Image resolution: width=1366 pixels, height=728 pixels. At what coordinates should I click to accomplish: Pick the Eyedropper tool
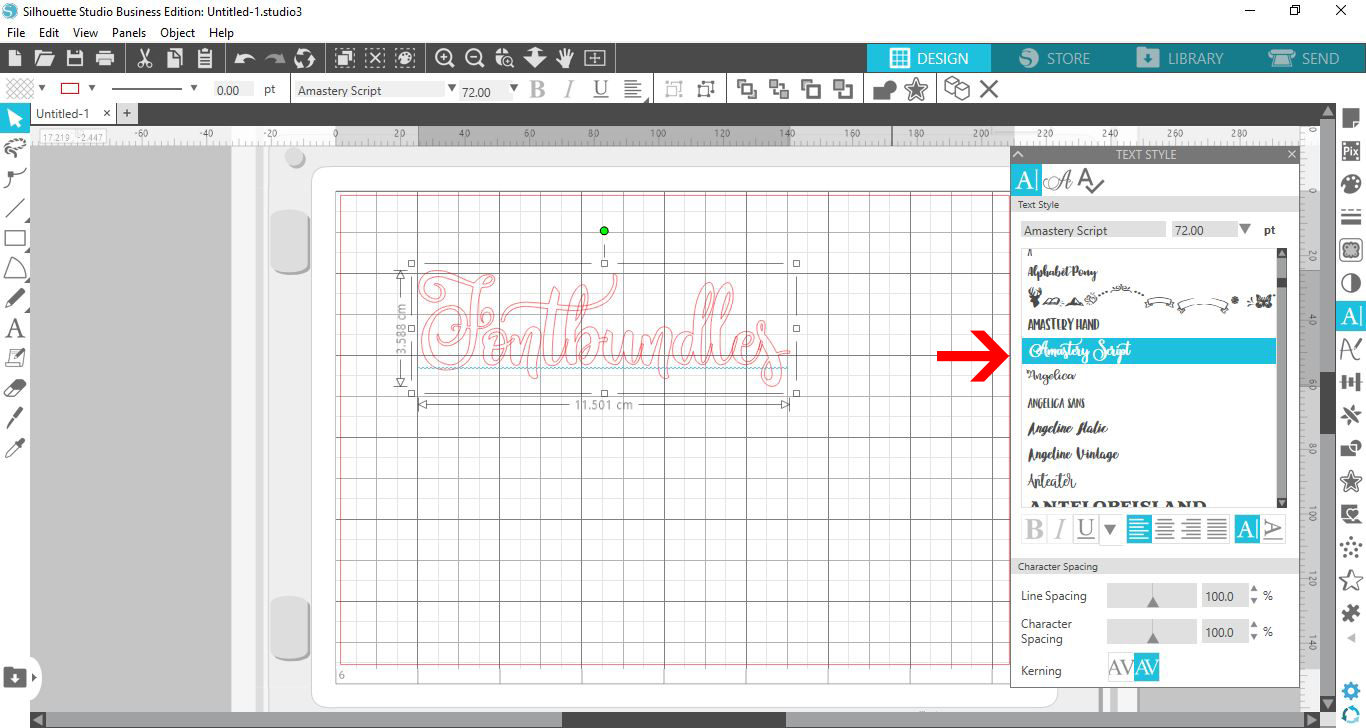pyautogui.click(x=15, y=447)
